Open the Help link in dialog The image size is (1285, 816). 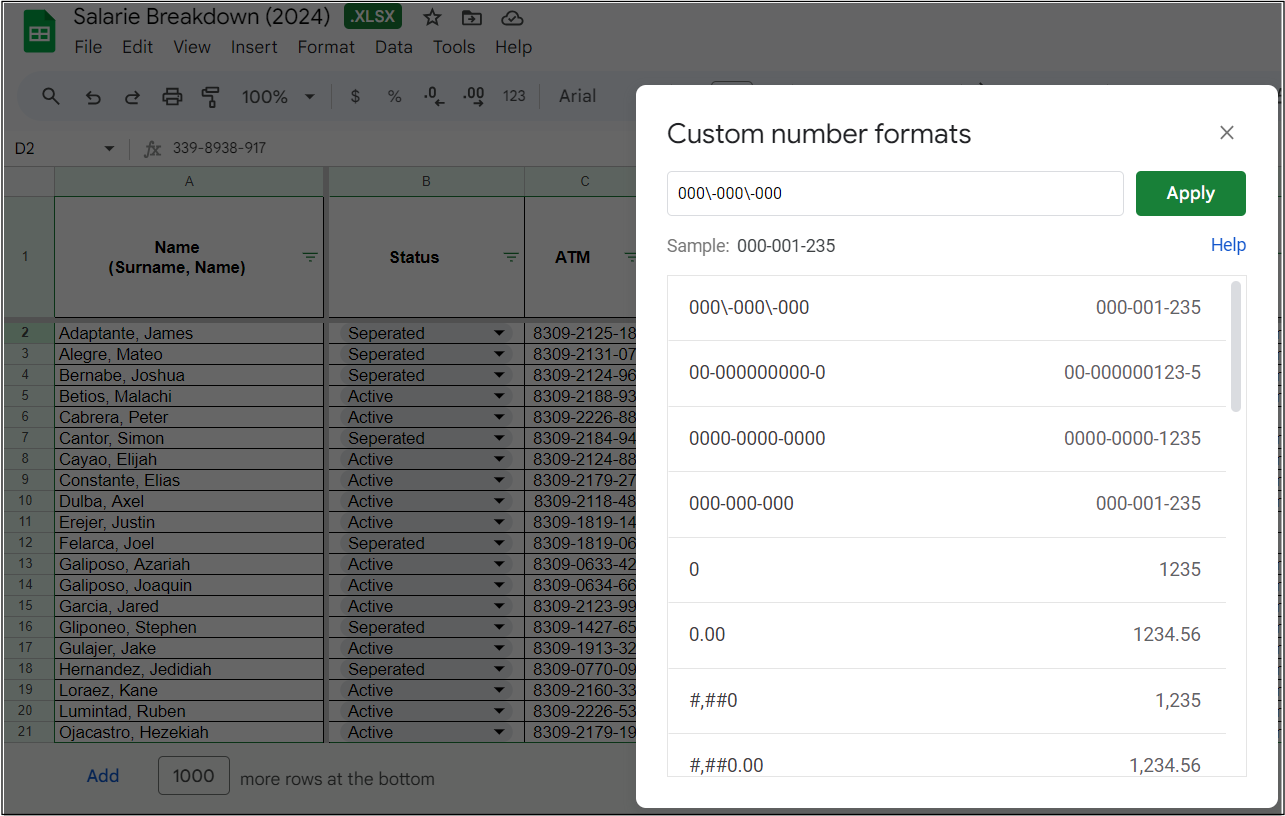[x=1228, y=245]
